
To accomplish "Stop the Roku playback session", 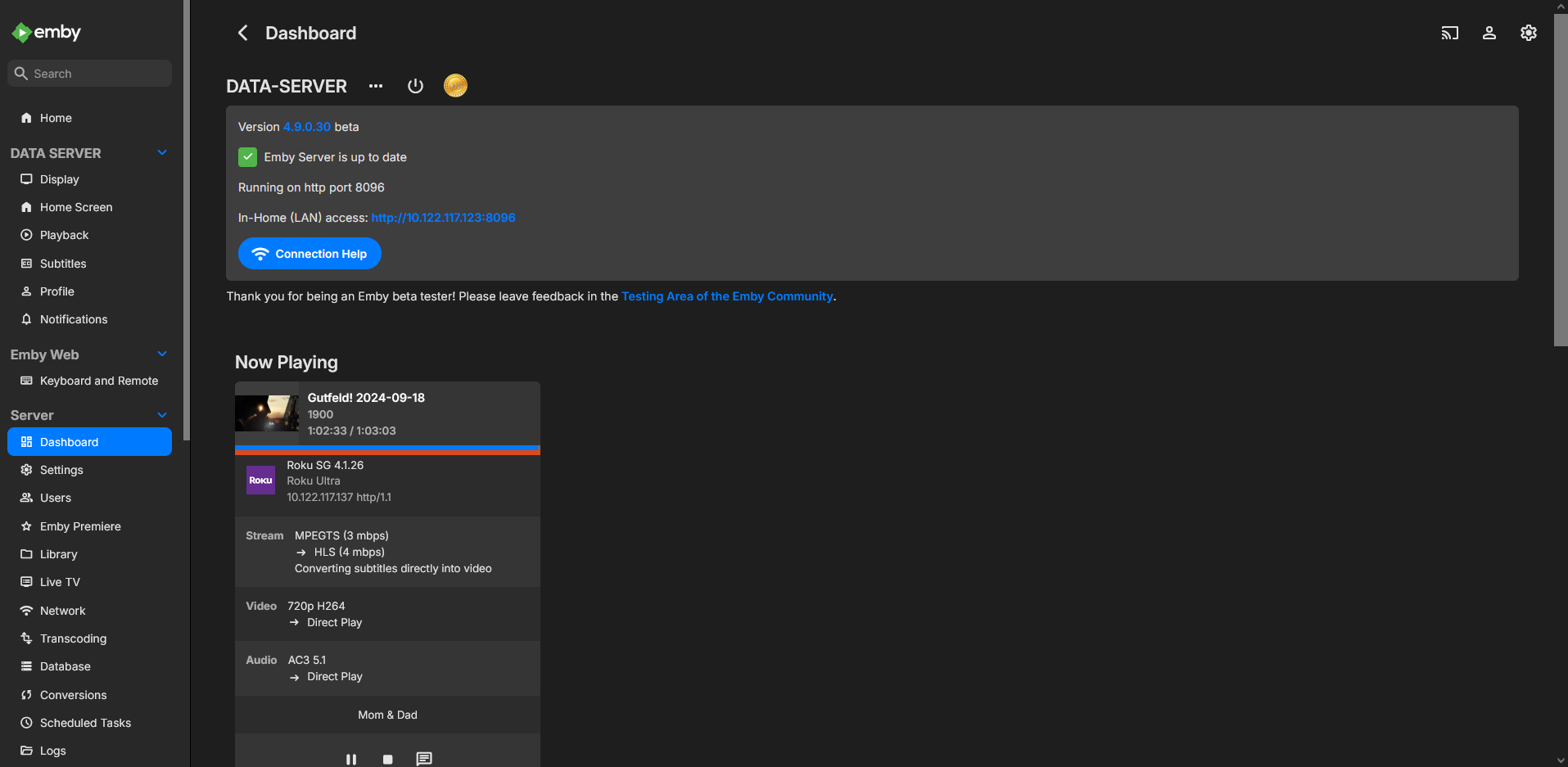I will coord(388,759).
